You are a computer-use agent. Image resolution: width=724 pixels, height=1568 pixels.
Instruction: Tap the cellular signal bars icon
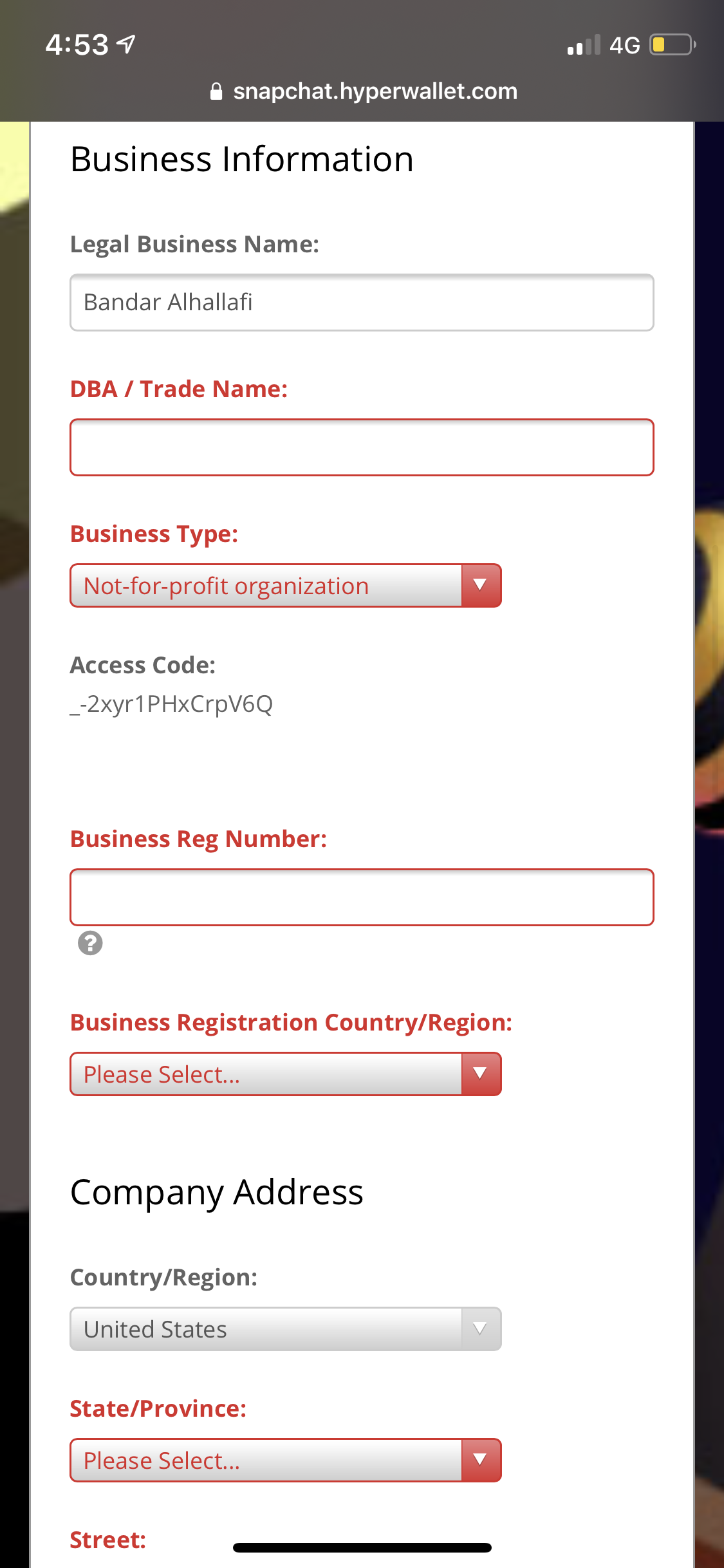[x=584, y=45]
